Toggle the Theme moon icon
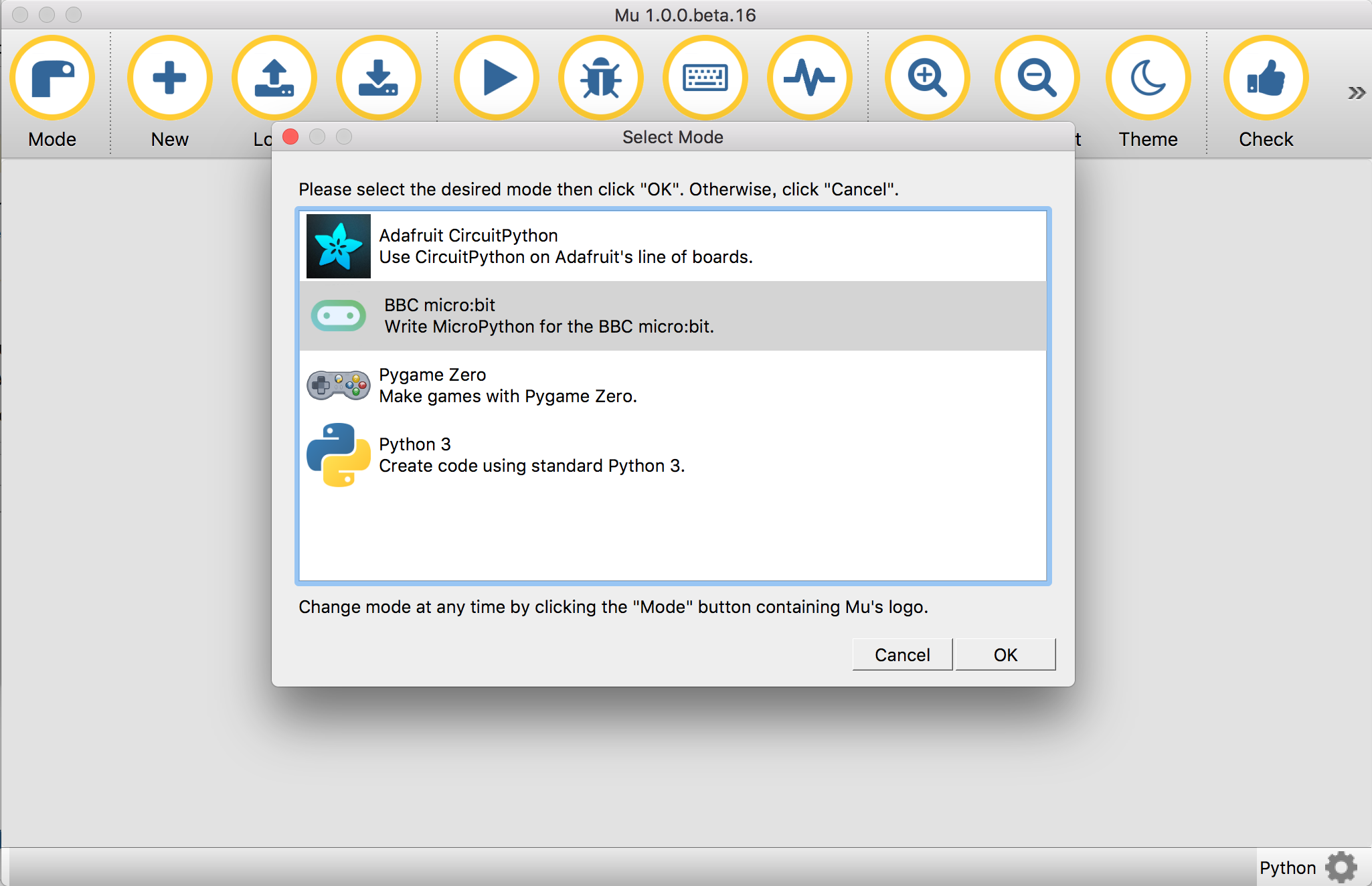This screenshot has width=1372, height=886. [x=1148, y=78]
